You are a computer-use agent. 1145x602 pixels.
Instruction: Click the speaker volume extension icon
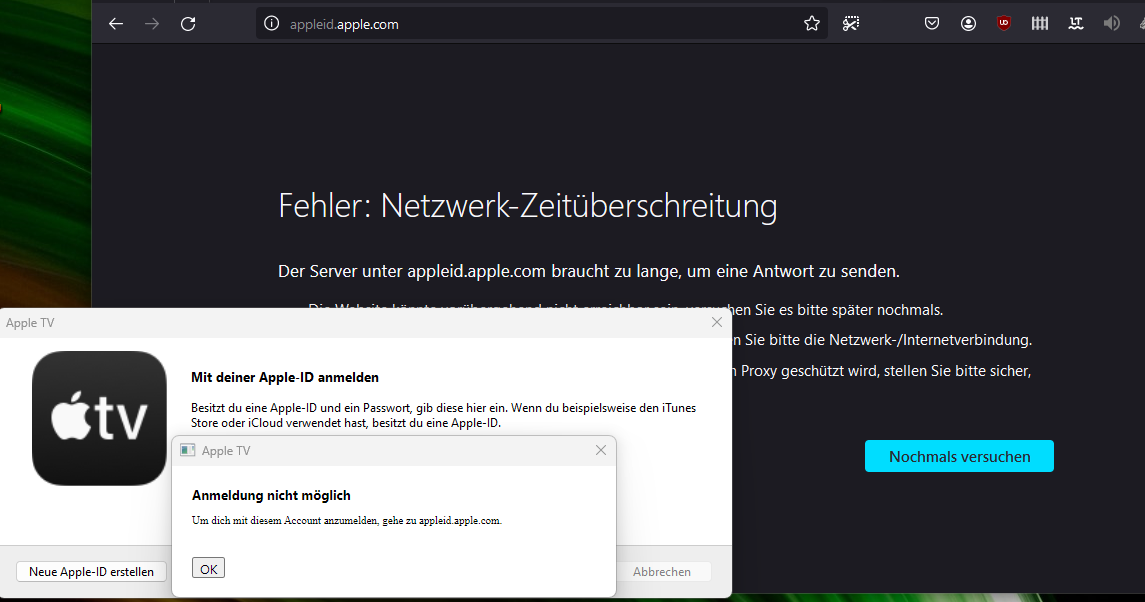point(1111,23)
